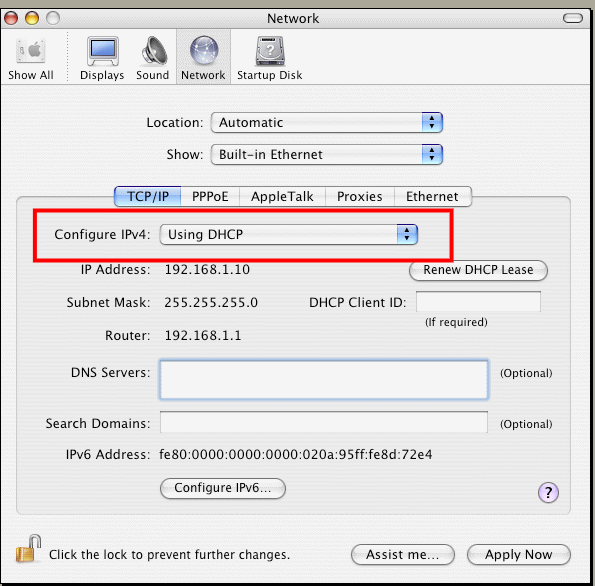The image size is (595, 586).
Task: Expand the Location dropdown
Action: 327,123
